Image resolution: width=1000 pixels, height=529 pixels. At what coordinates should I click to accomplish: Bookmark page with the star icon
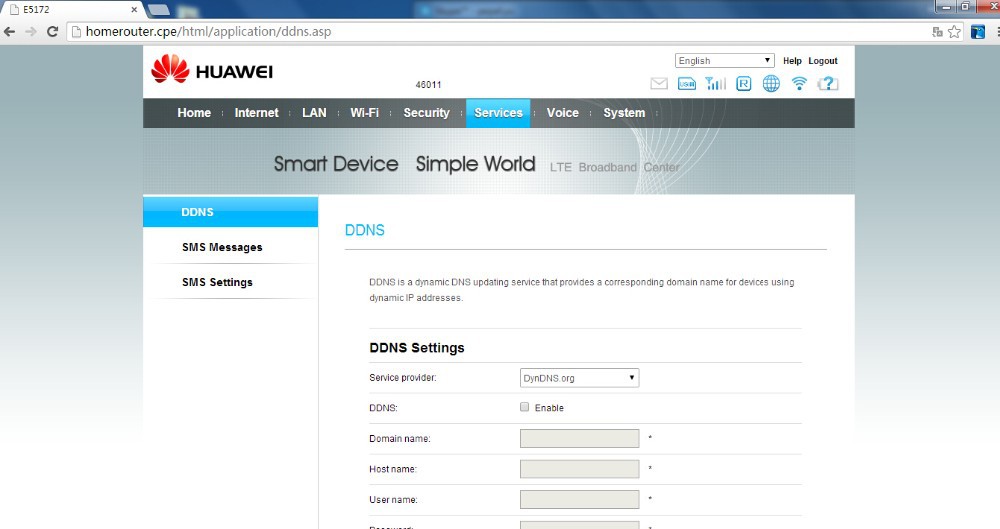point(954,31)
